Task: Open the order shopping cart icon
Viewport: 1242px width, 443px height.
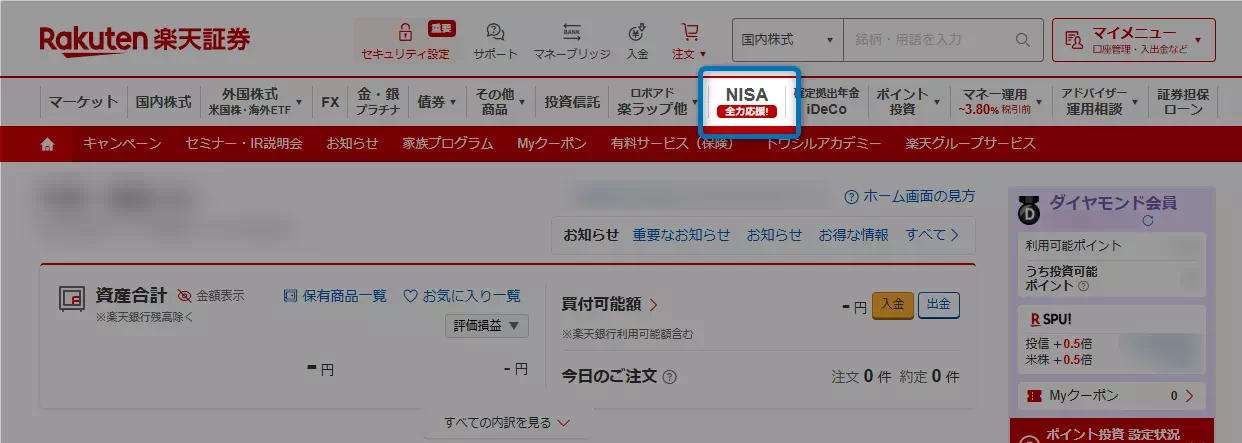Action: click(x=689, y=32)
